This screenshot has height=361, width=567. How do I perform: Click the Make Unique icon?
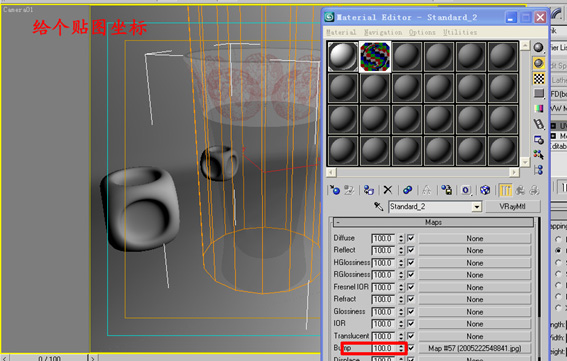[427, 190]
